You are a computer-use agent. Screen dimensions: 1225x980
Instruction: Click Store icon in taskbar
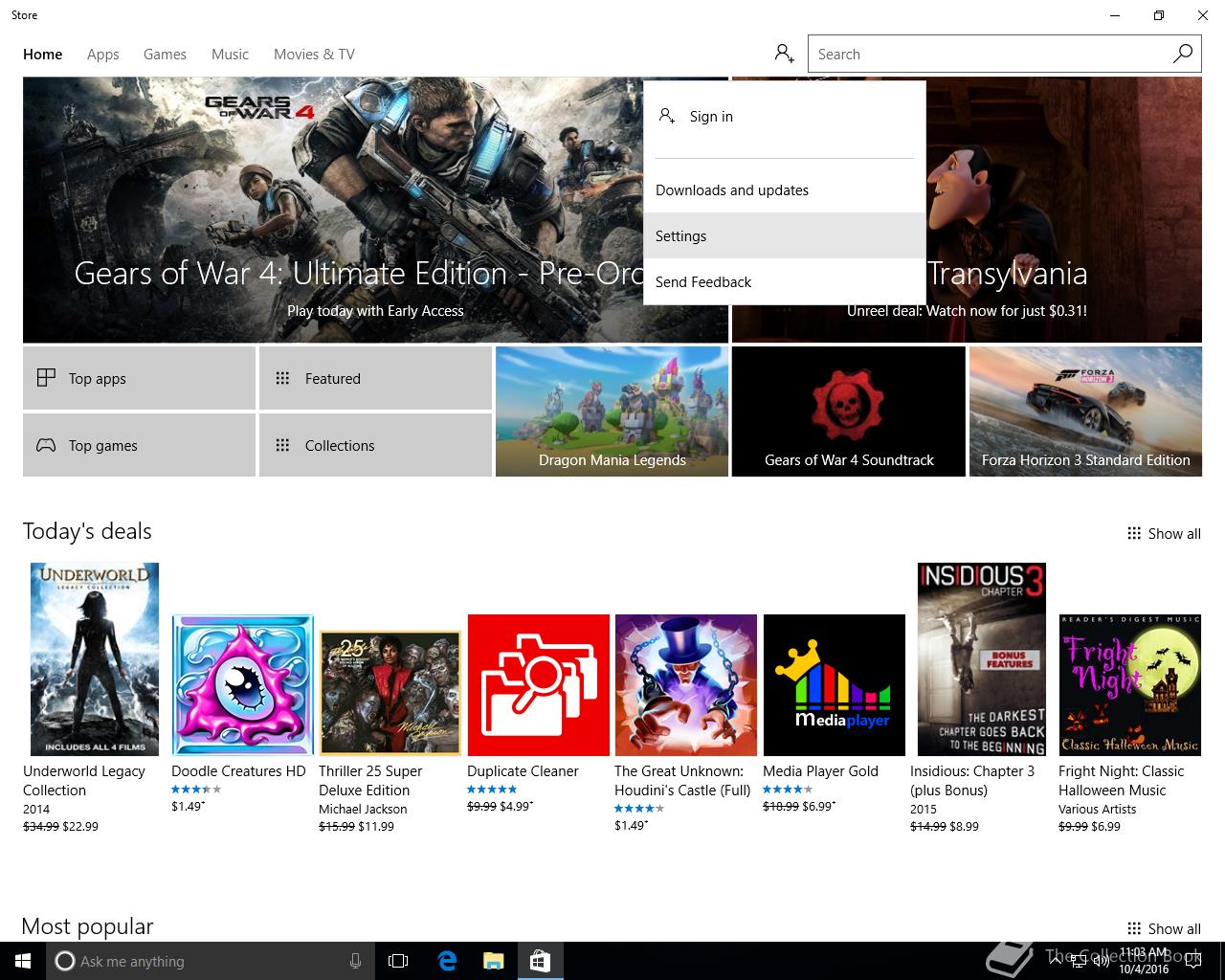click(540, 961)
